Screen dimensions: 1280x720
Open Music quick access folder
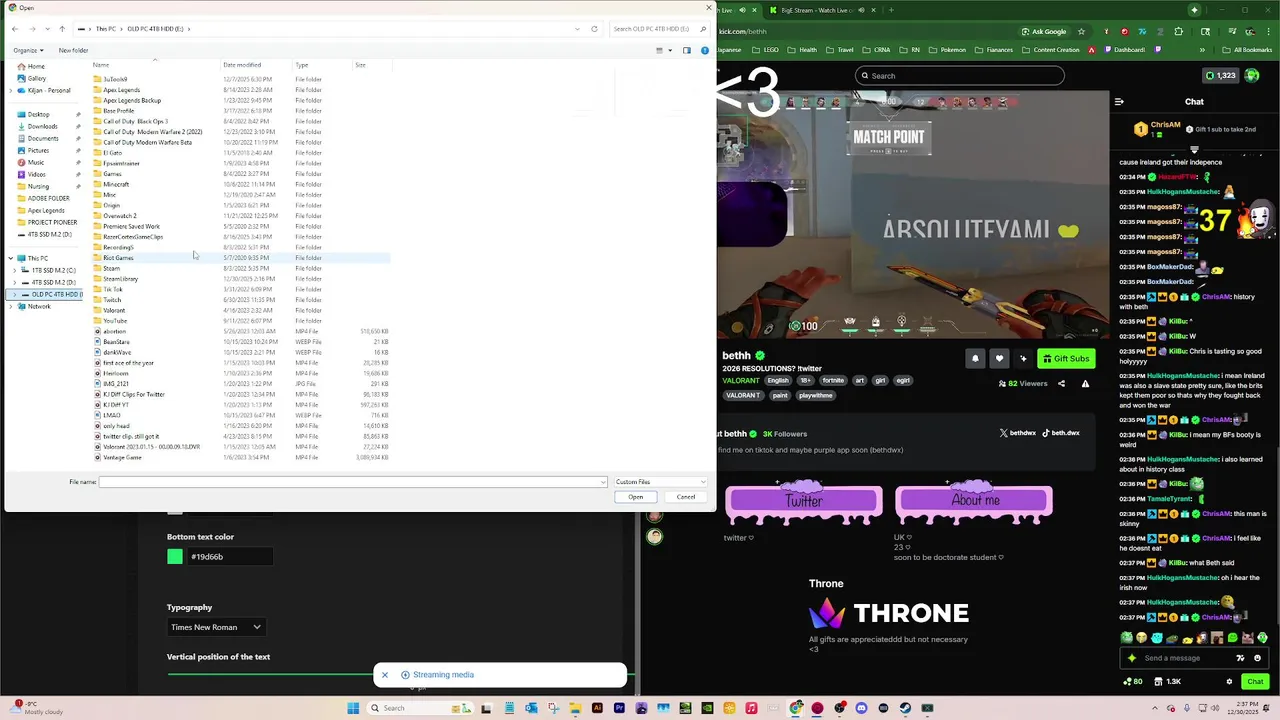point(36,162)
